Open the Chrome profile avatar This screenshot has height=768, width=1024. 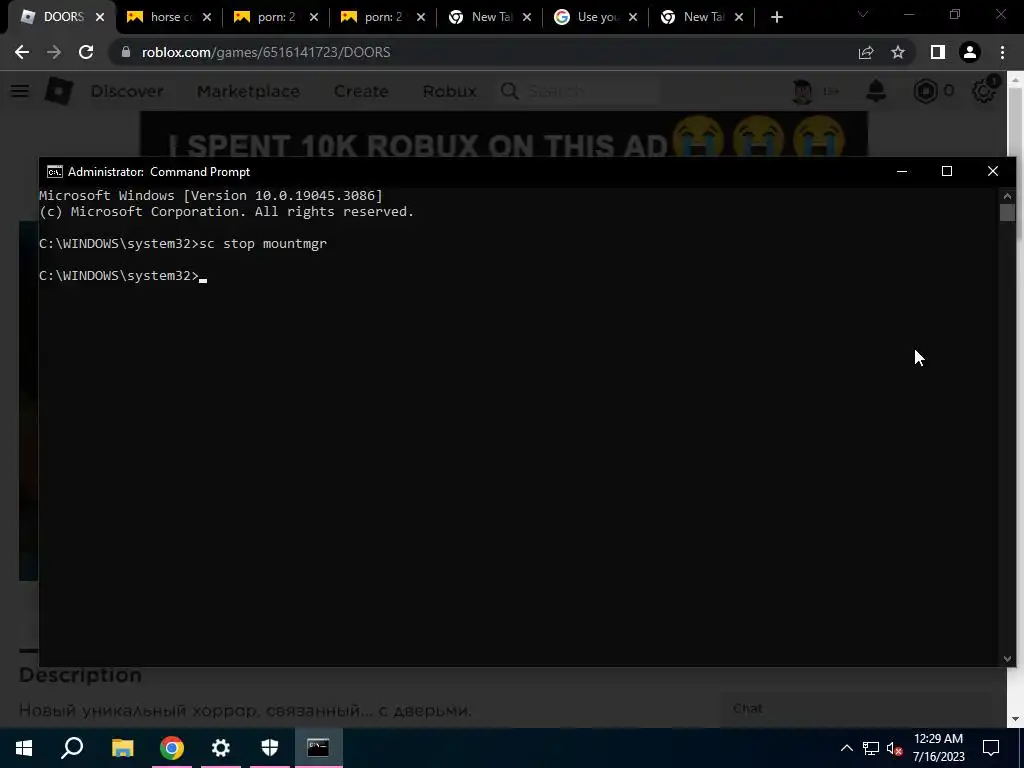click(970, 52)
